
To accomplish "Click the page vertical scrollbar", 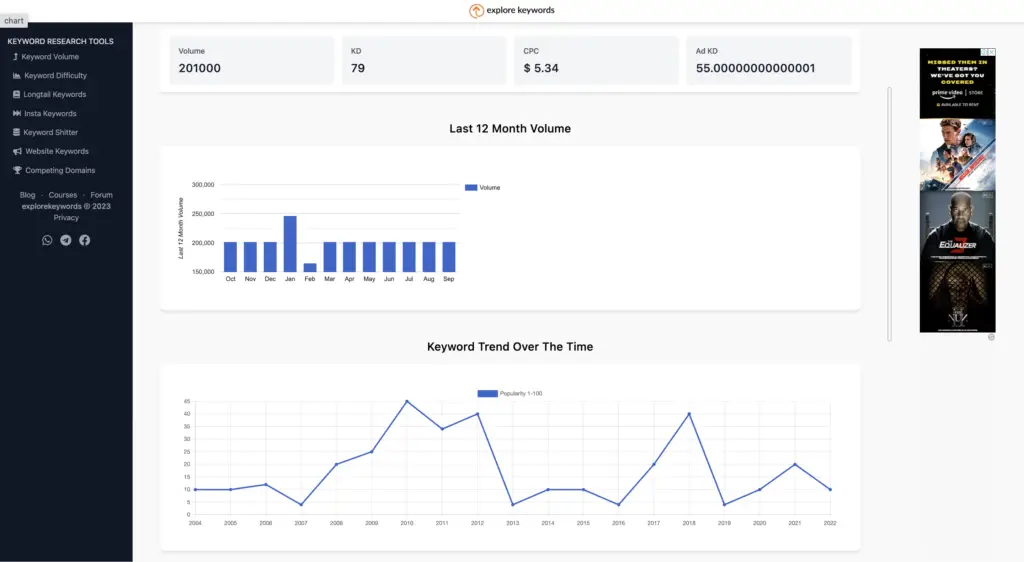I will [889, 214].
